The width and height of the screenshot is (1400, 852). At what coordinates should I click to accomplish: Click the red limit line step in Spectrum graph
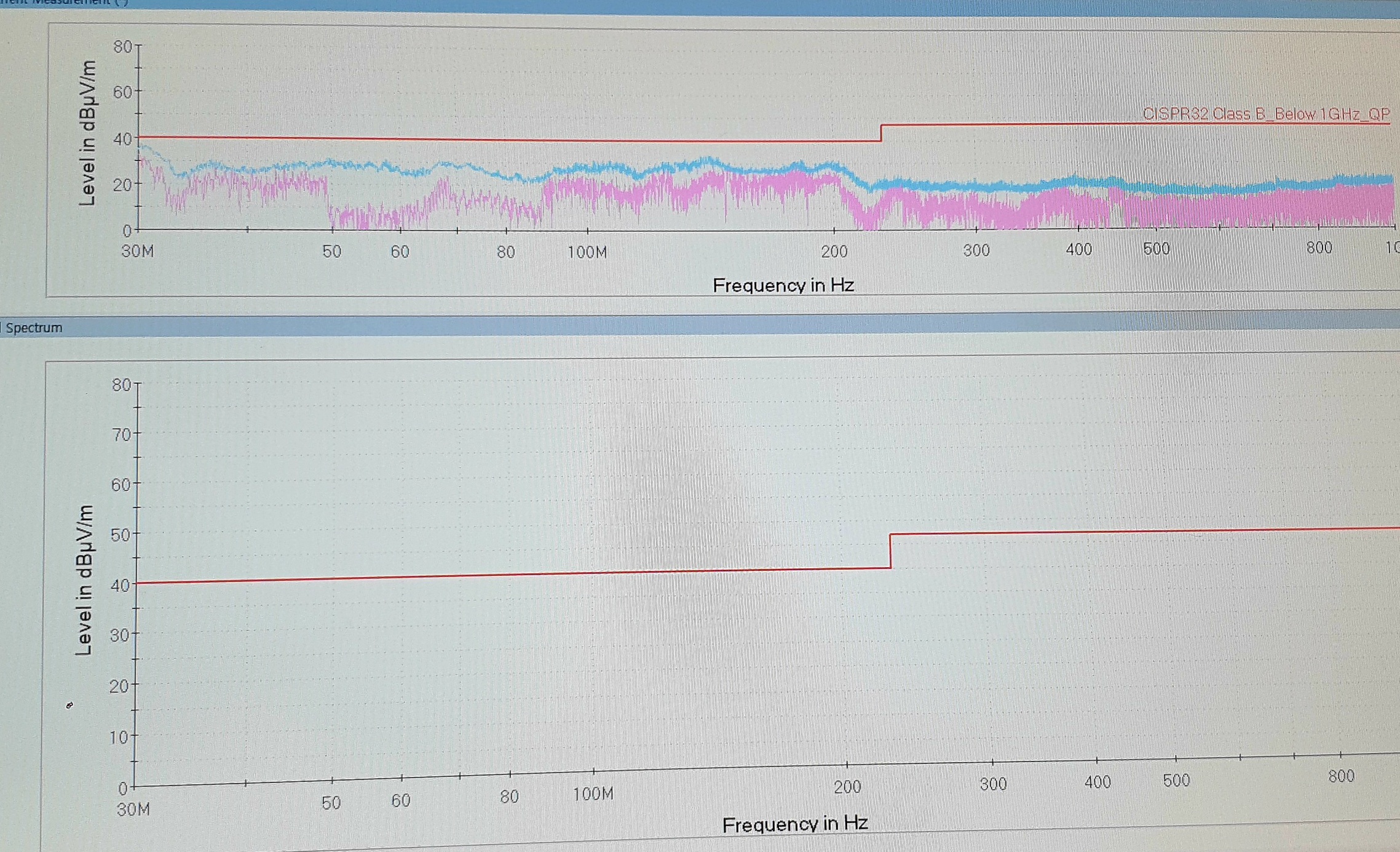coord(890,551)
